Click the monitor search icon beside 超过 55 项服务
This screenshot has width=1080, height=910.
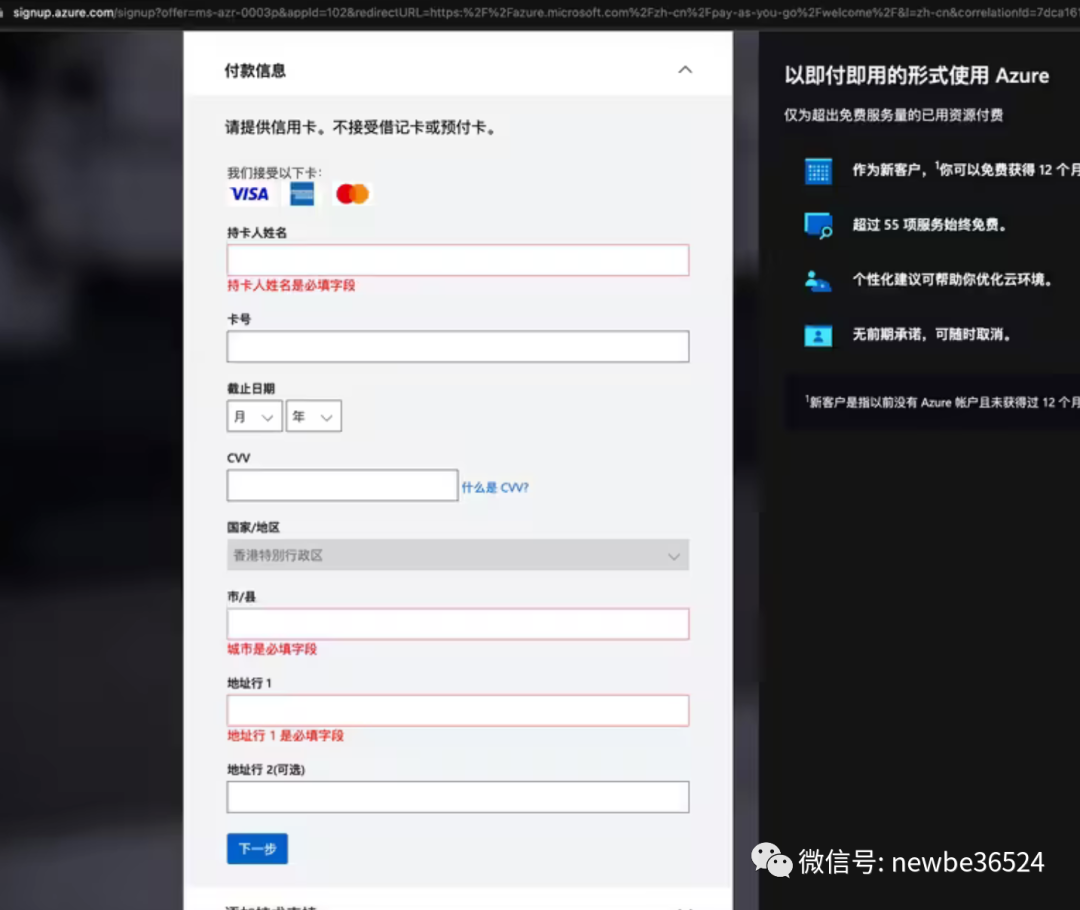(818, 225)
